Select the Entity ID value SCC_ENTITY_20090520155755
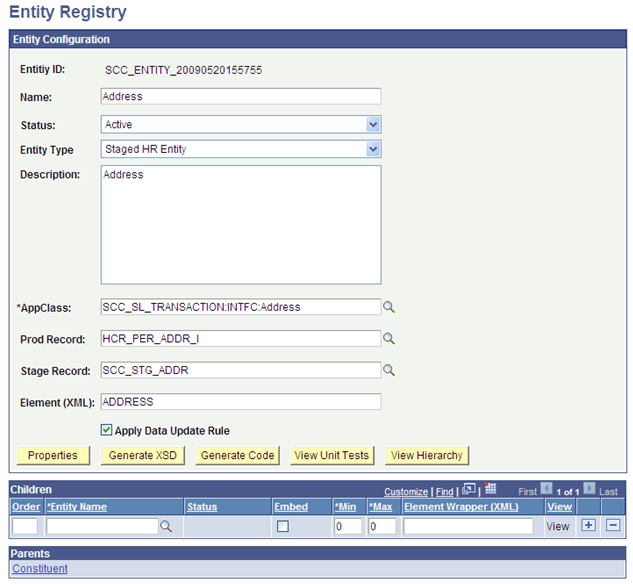Screen dimensions: 633x584 tap(183, 70)
